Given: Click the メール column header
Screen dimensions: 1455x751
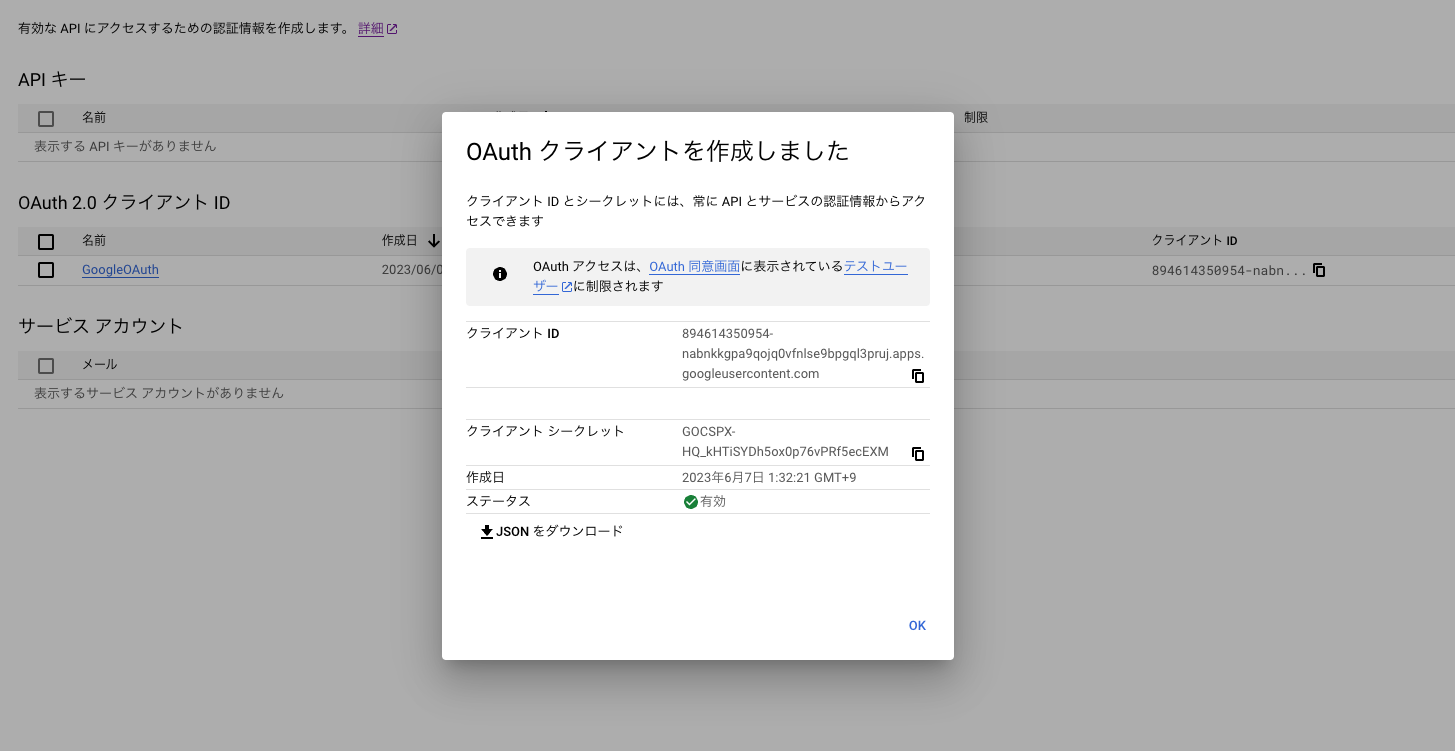Looking at the screenshot, I should (99, 365).
